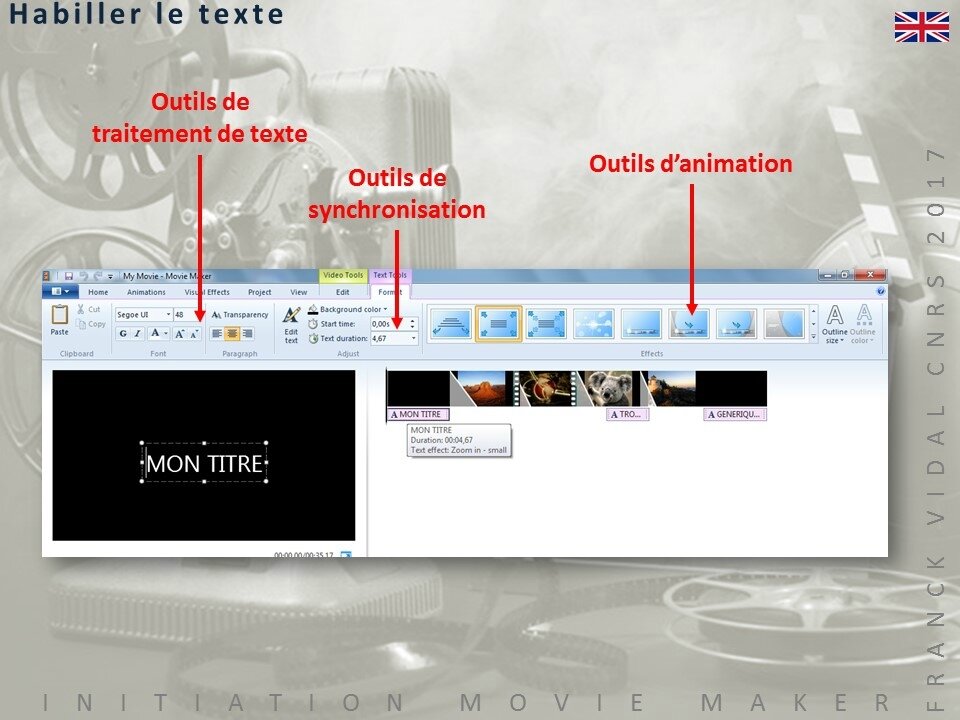Select the MON TITRE caption on the timeline
Screen dimensions: 960x720
(x=419, y=414)
